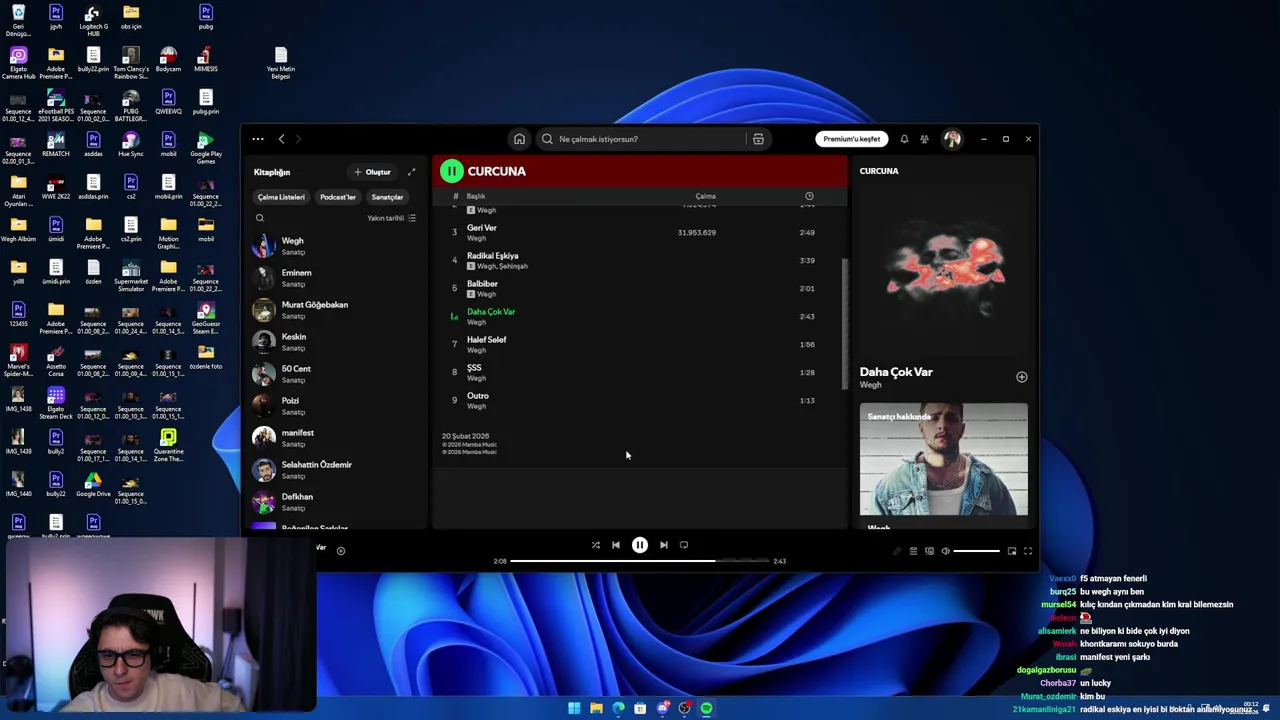The width and height of the screenshot is (1280, 720).
Task: Add Daha Çok Var to library (plus icon)
Action: pyautogui.click(x=1022, y=377)
